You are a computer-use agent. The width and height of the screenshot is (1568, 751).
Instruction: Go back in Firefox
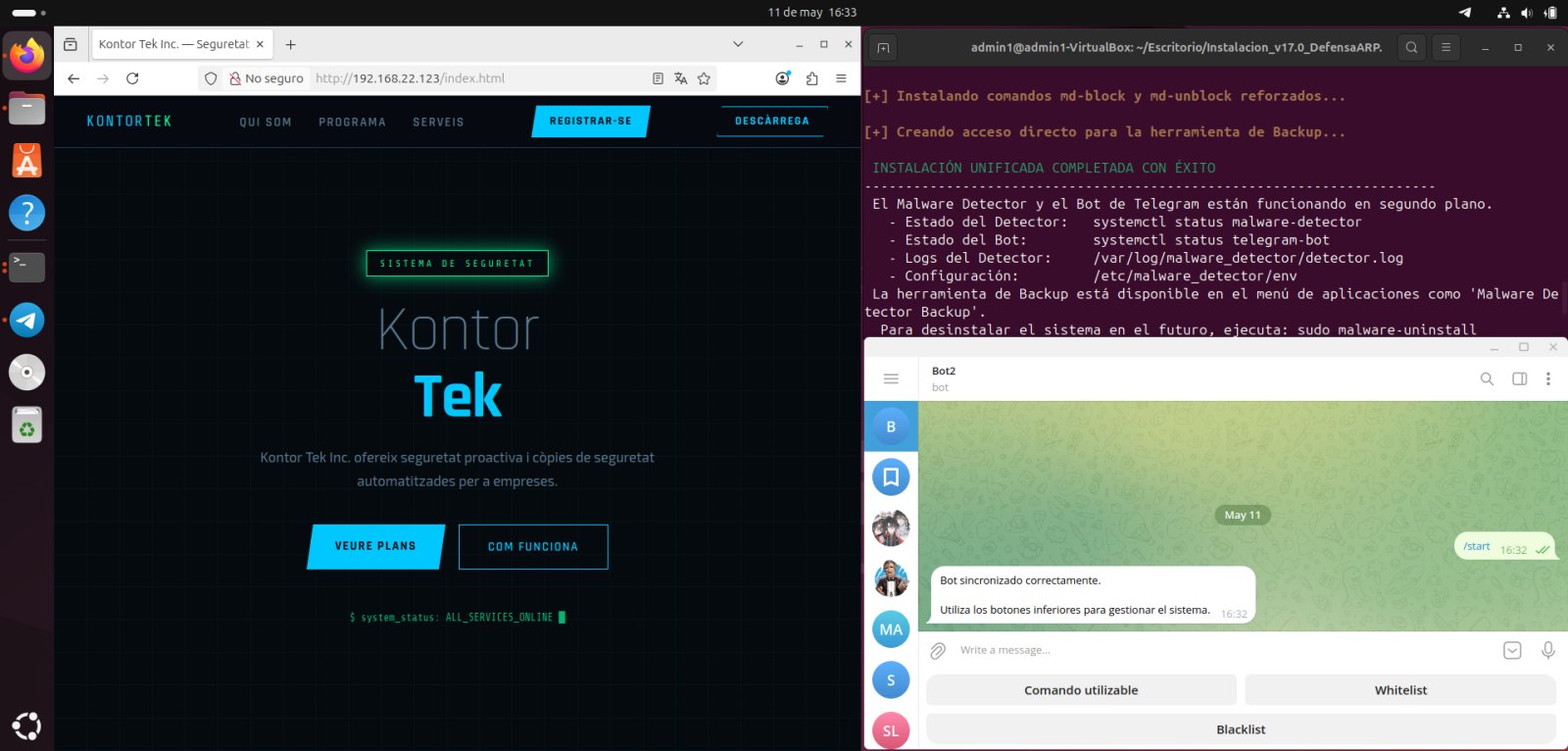point(73,78)
